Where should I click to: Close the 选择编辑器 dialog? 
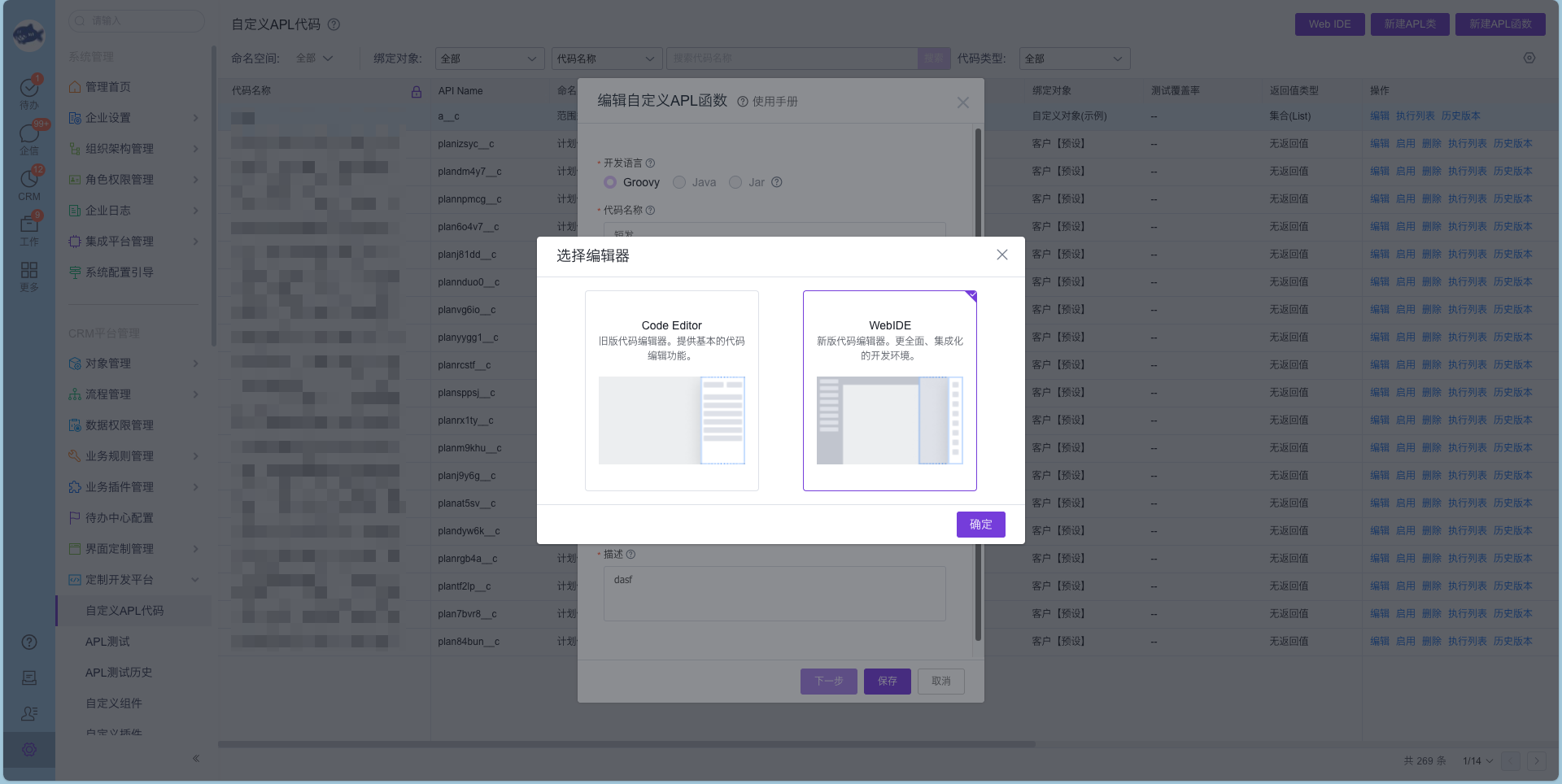pyautogui.click(x=1002, y=255)
